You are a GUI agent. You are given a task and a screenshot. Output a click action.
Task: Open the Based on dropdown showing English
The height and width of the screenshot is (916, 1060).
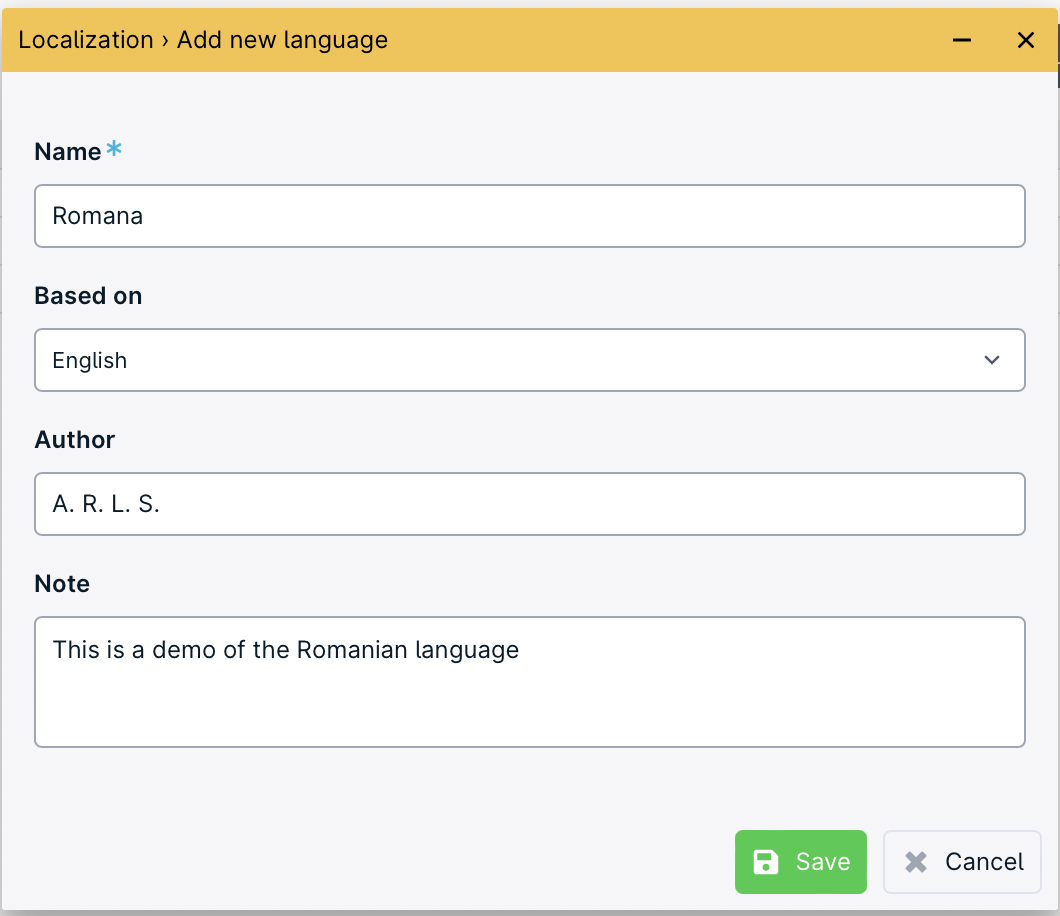coord(529,360)
